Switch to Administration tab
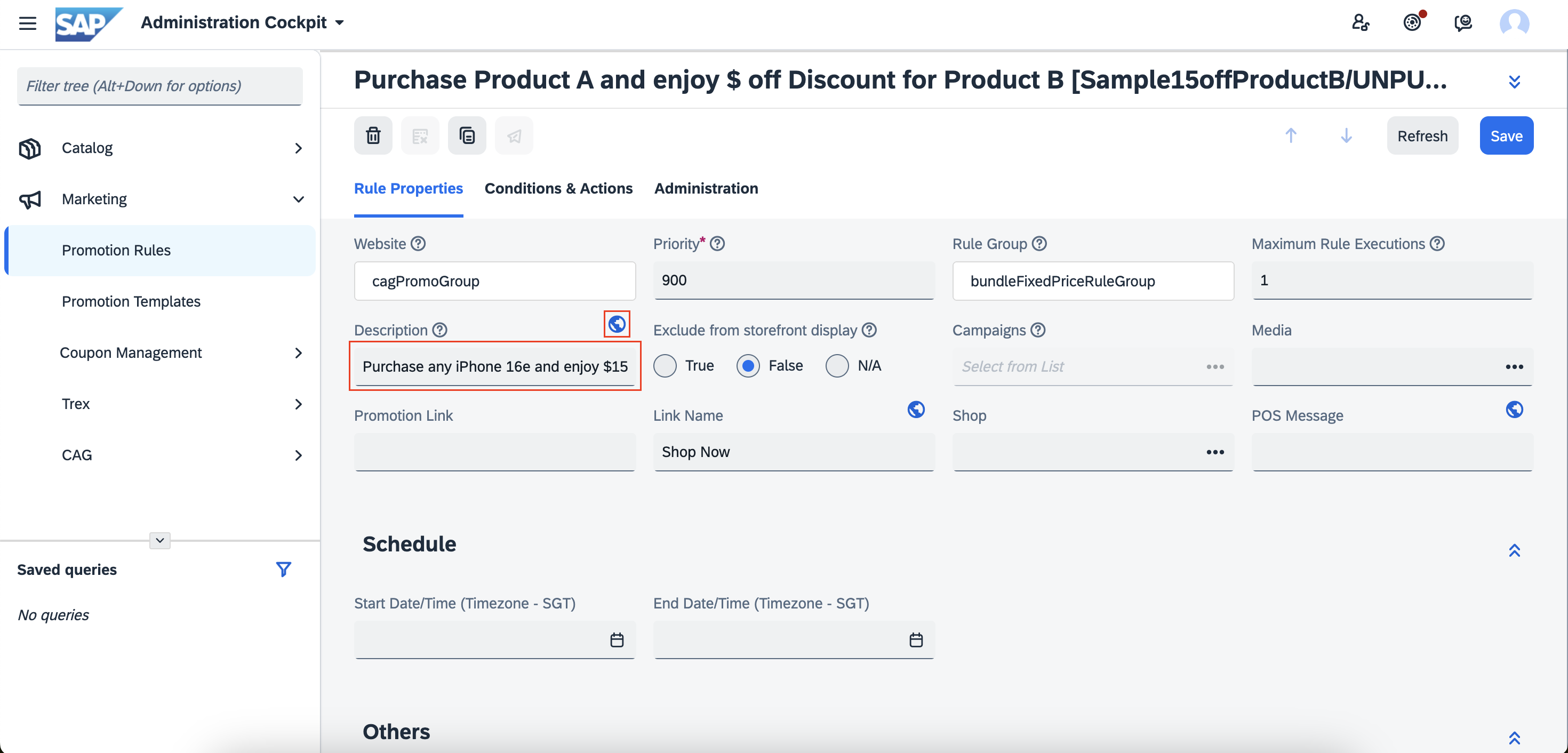1568x753 pixels. pyautogui.click(x=706, y=188)
